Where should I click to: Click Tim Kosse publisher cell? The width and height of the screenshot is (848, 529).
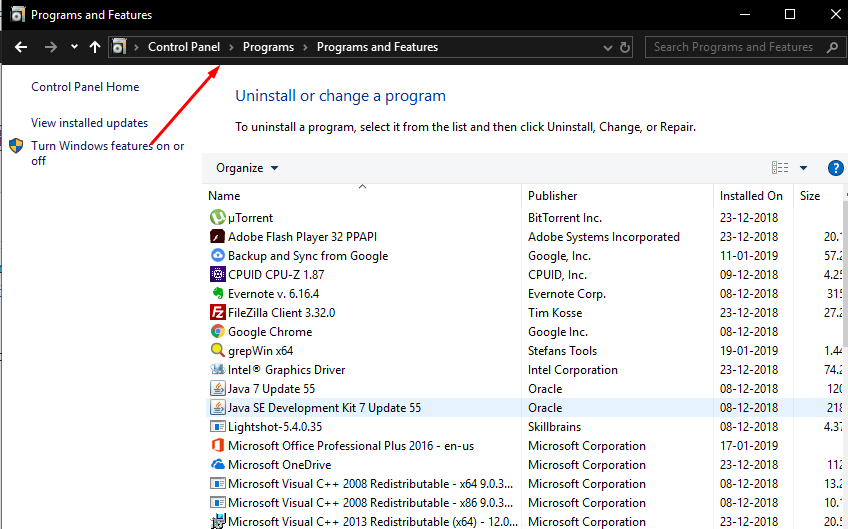(555, 313)
